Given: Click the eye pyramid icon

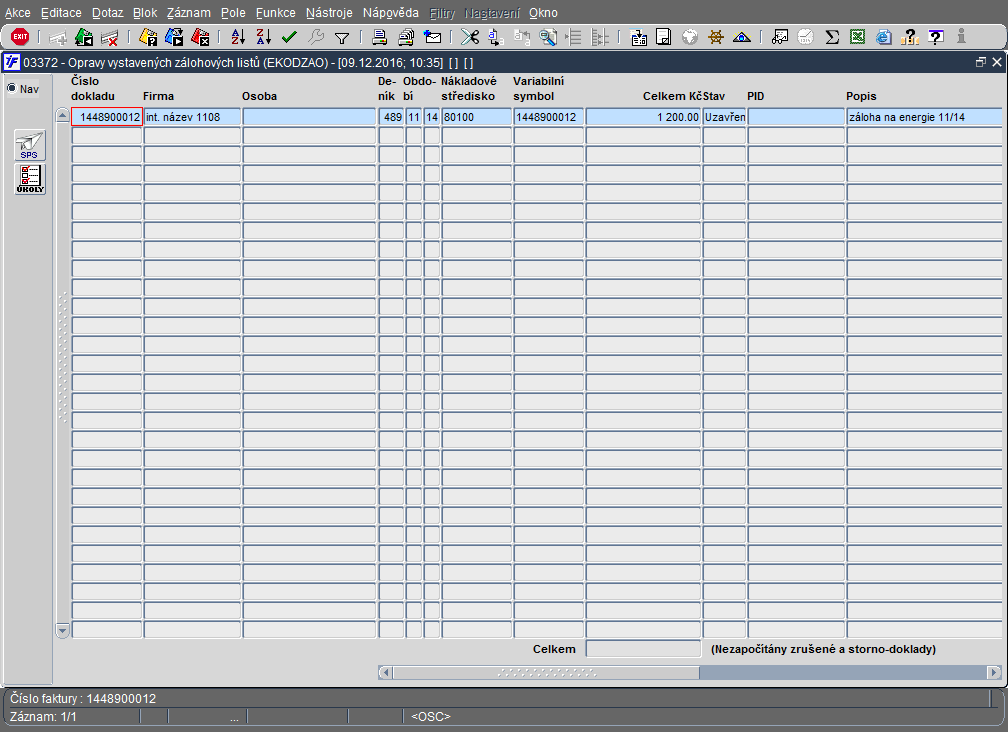Looking at the screenshot, I should coord(742,37).
